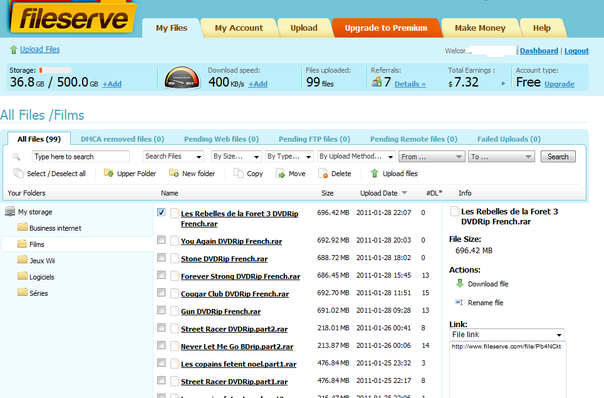Screen dimensions: 604x398
Task: Check the You Again DVDRip French.rar checkbox
Action: [x=161, y=240]
